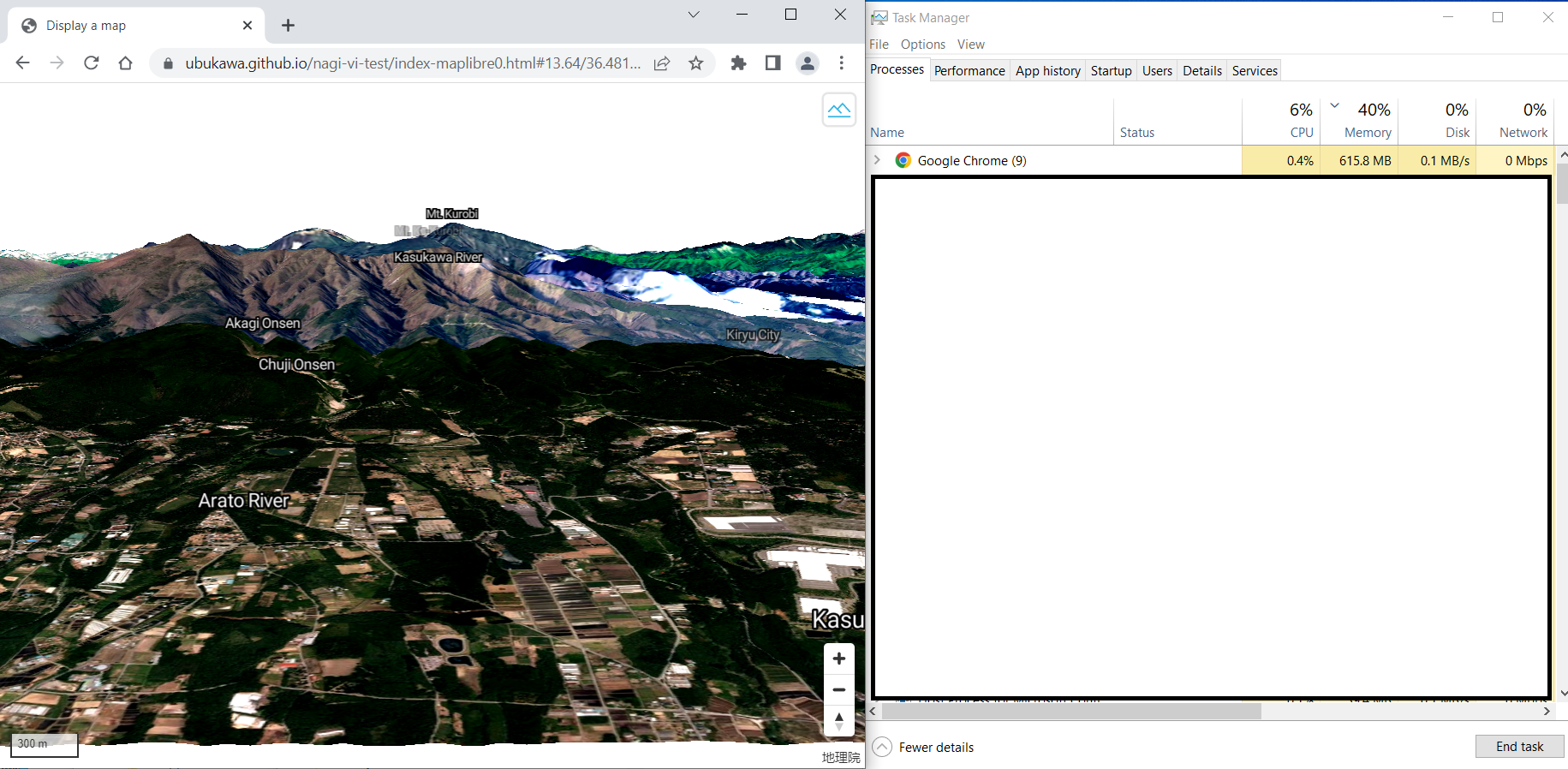Collapse with Fewer details button
The width and height of the screenshot is (1568, 769).
point(923,747)
